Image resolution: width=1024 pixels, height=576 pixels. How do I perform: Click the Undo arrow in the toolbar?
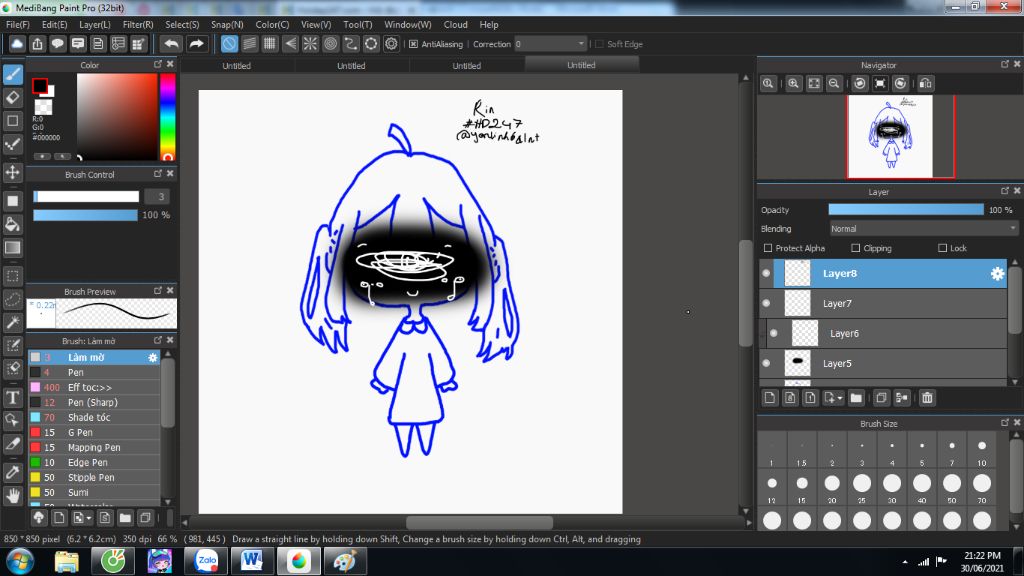(172, 44)
